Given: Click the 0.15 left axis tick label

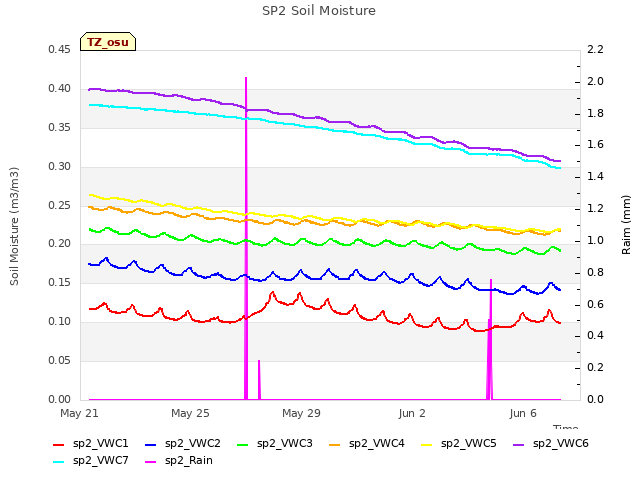Looking at the screenshot, I should click(60, 282).
